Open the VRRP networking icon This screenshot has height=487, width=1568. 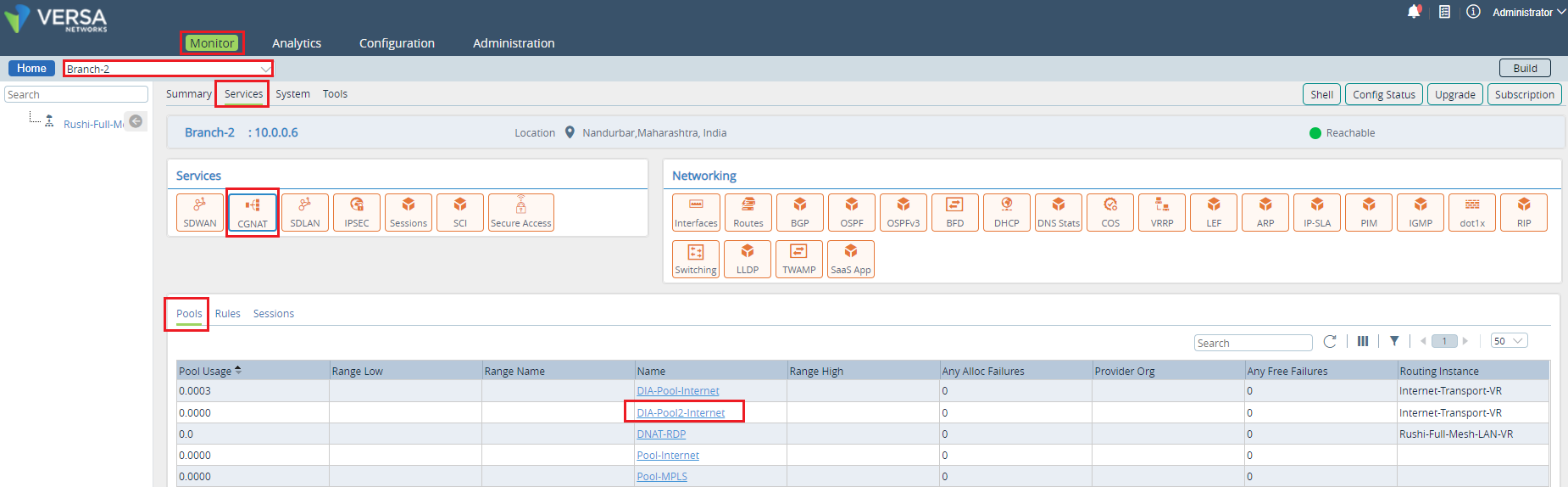coord(1162,212)
